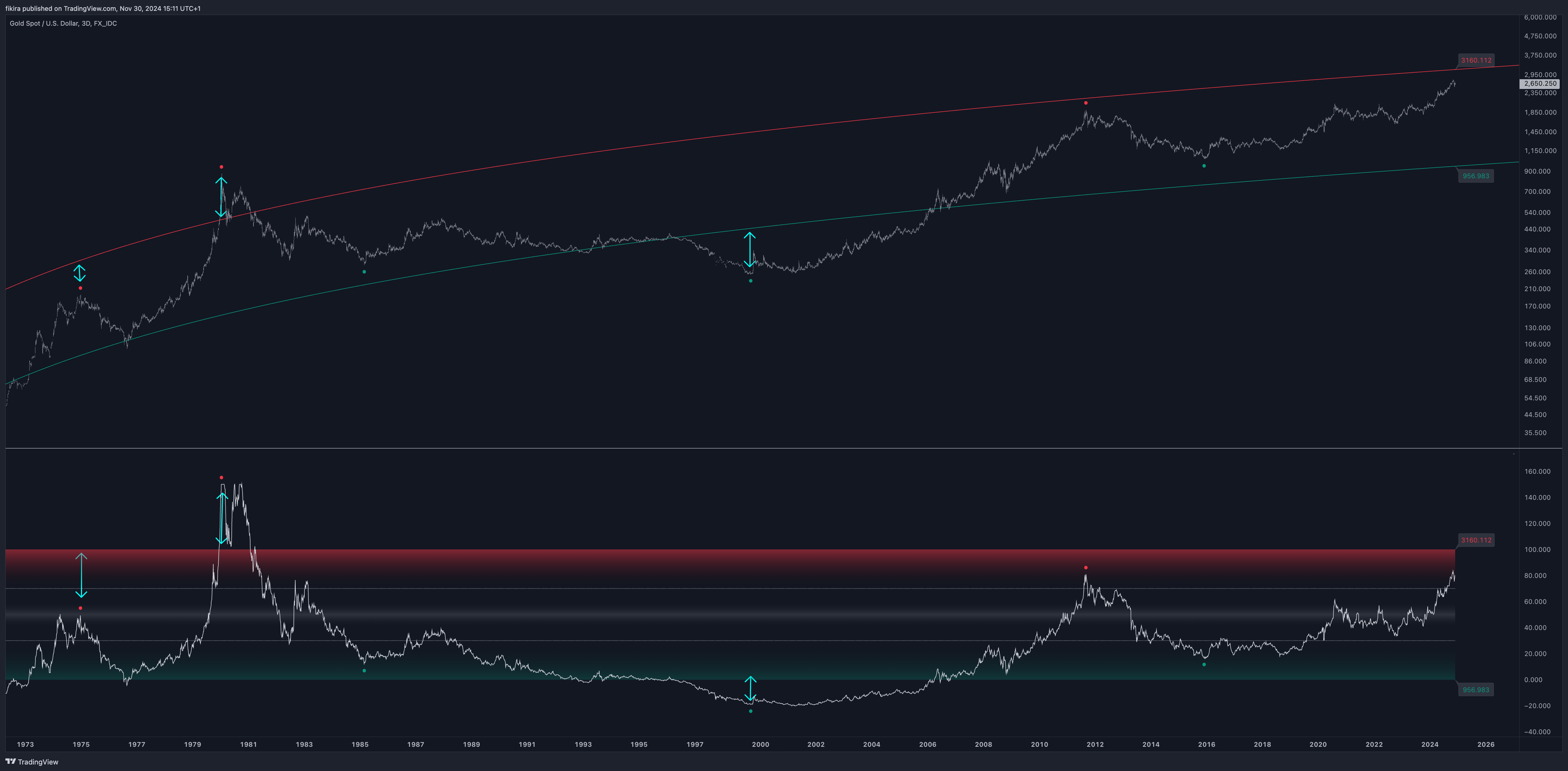1568x771 pixels.
Task: Click the 3,750.000 price axis value
Action: tap(1540, 55)
